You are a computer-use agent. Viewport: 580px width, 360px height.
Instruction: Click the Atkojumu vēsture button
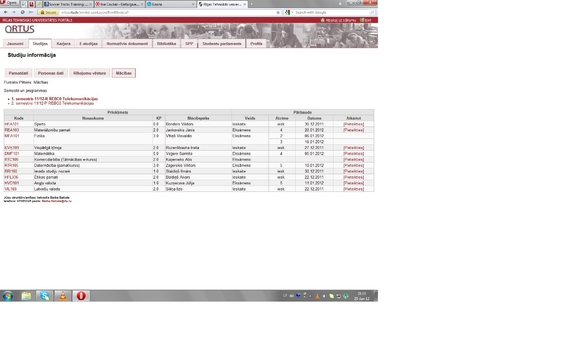tap(90, 73)
